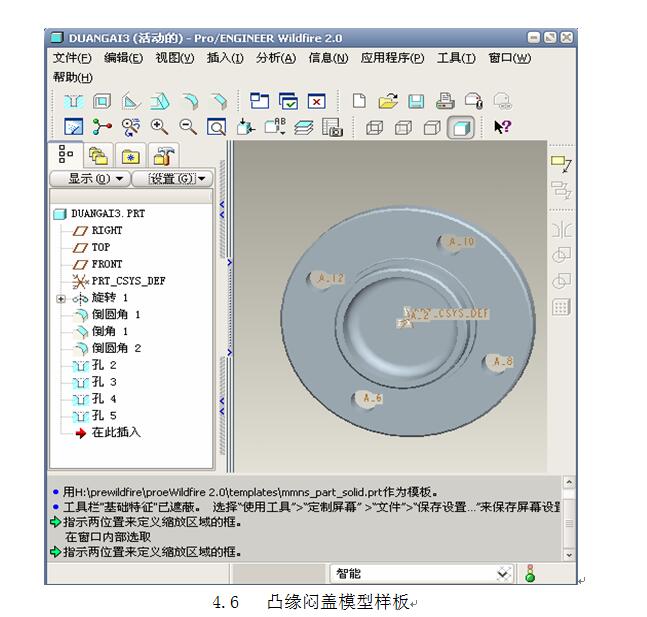
Task: Open an existing file
Action: (388, 101)
